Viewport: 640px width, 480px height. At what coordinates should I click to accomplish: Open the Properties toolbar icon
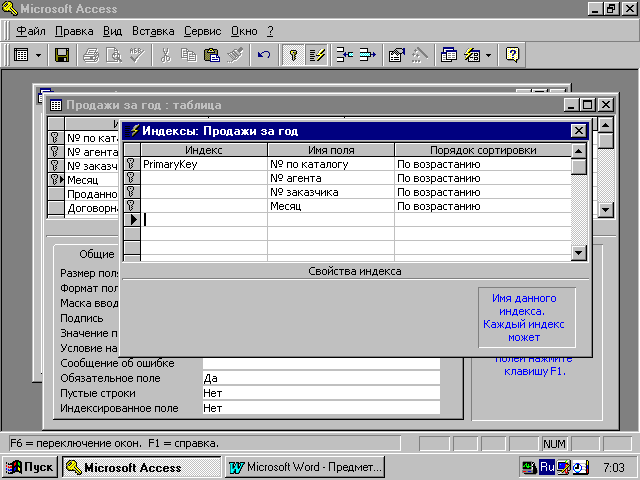396,55
